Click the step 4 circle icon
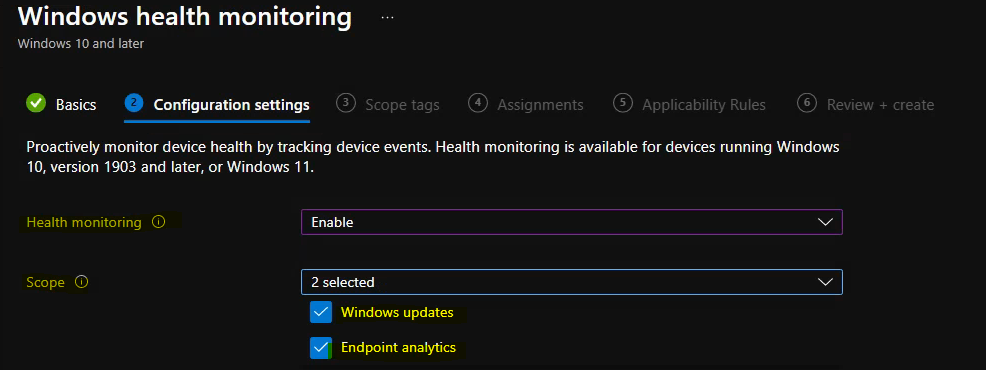986x370 pixels. [478, 103]
